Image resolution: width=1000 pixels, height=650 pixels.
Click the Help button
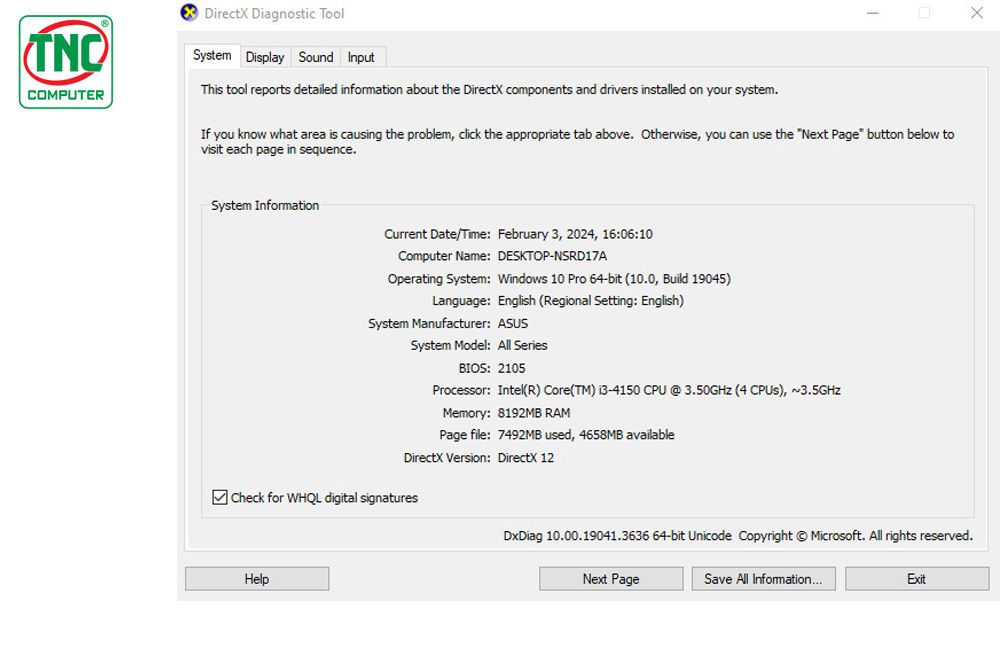point(257,579)
